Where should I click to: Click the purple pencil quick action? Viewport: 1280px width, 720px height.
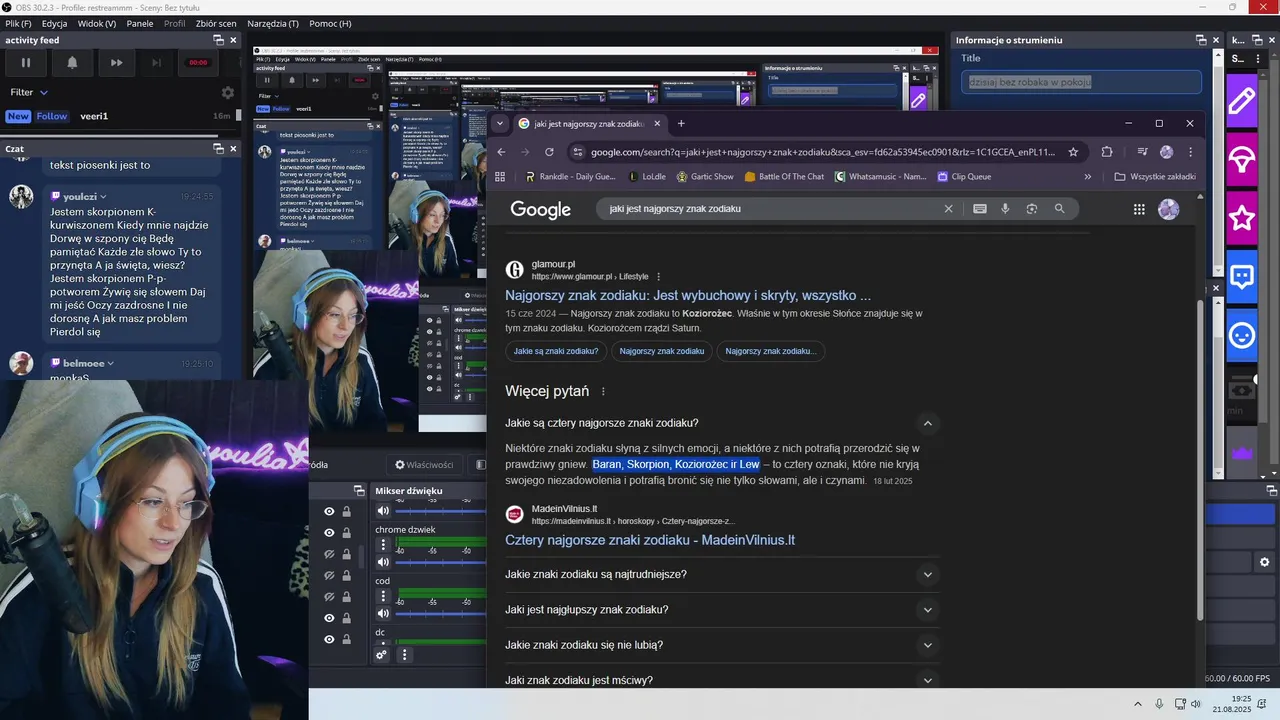coord(1242,101)
